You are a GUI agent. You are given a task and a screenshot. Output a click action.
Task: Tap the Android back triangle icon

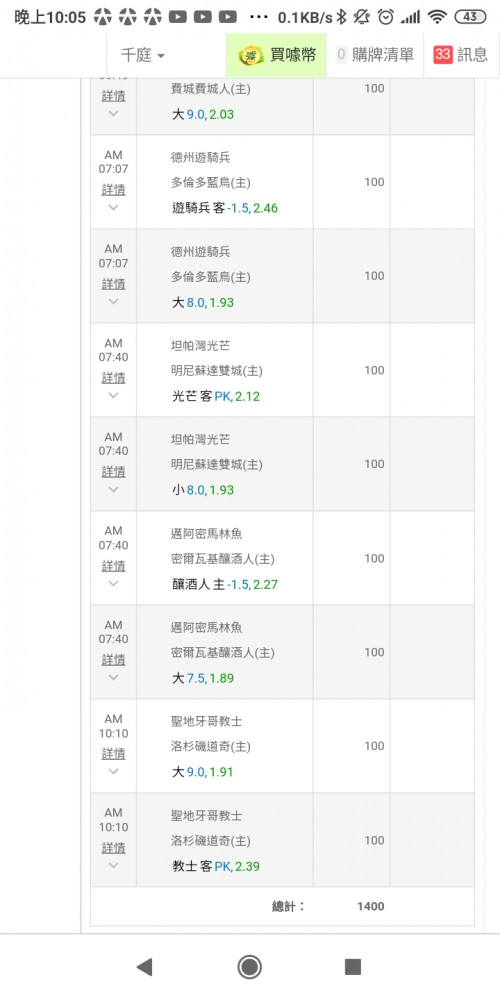click(x=145, y=967)
